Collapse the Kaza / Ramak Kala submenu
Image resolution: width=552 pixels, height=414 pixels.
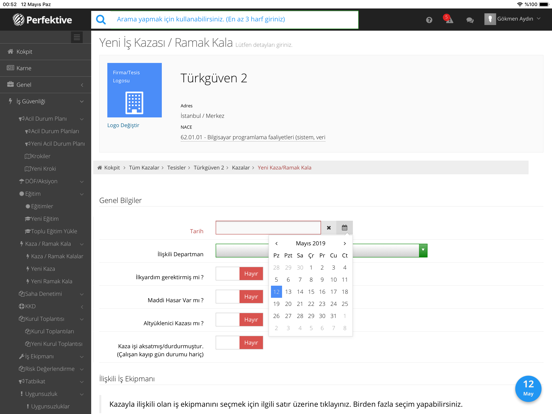click(x=51, y=244)
